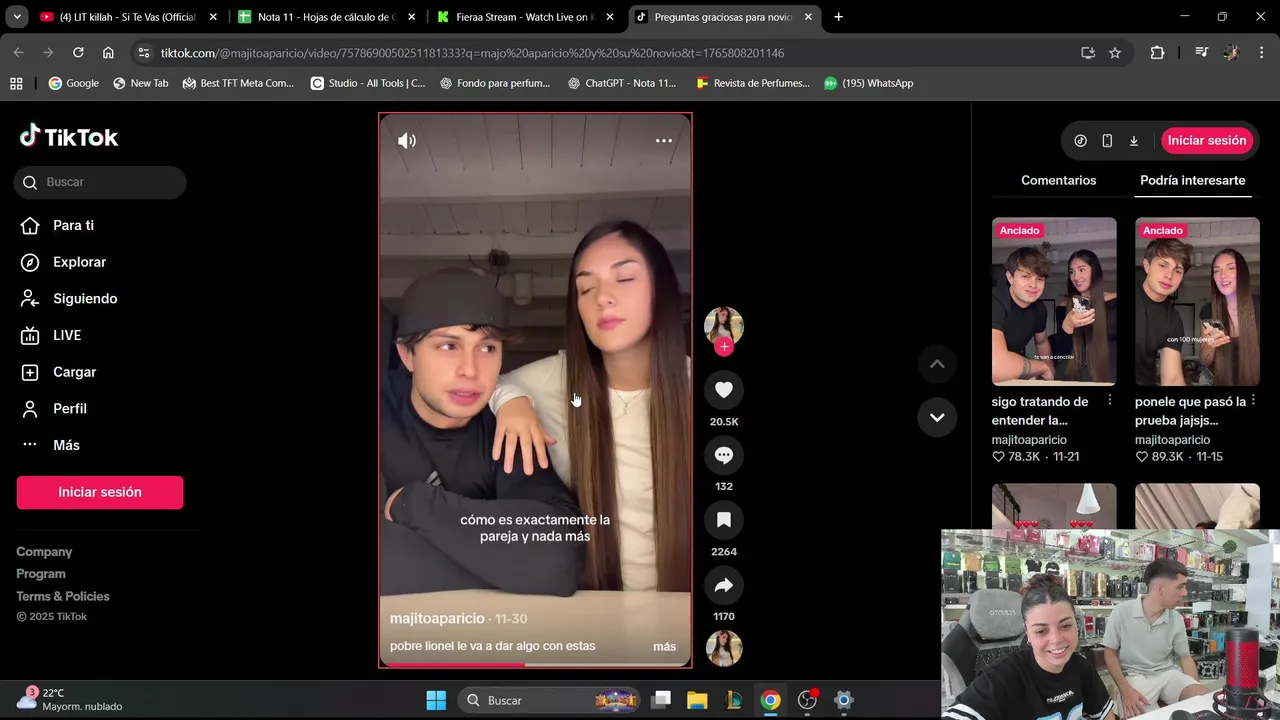The height and width of the screenshot is (720, 1280).
Task: Mute the TikTok video sound
Action: [406, 141]
